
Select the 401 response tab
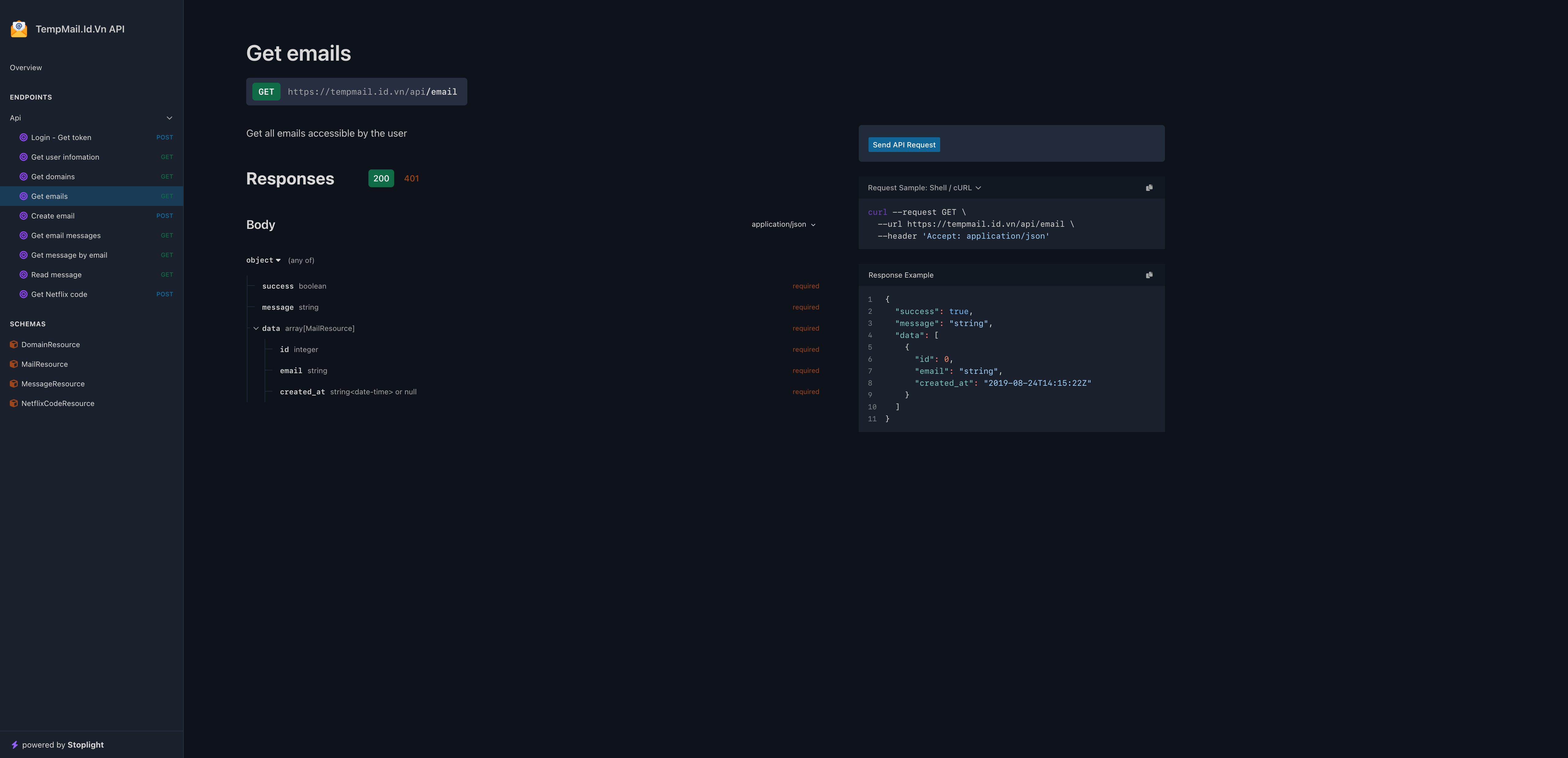(x=412, y=178)
